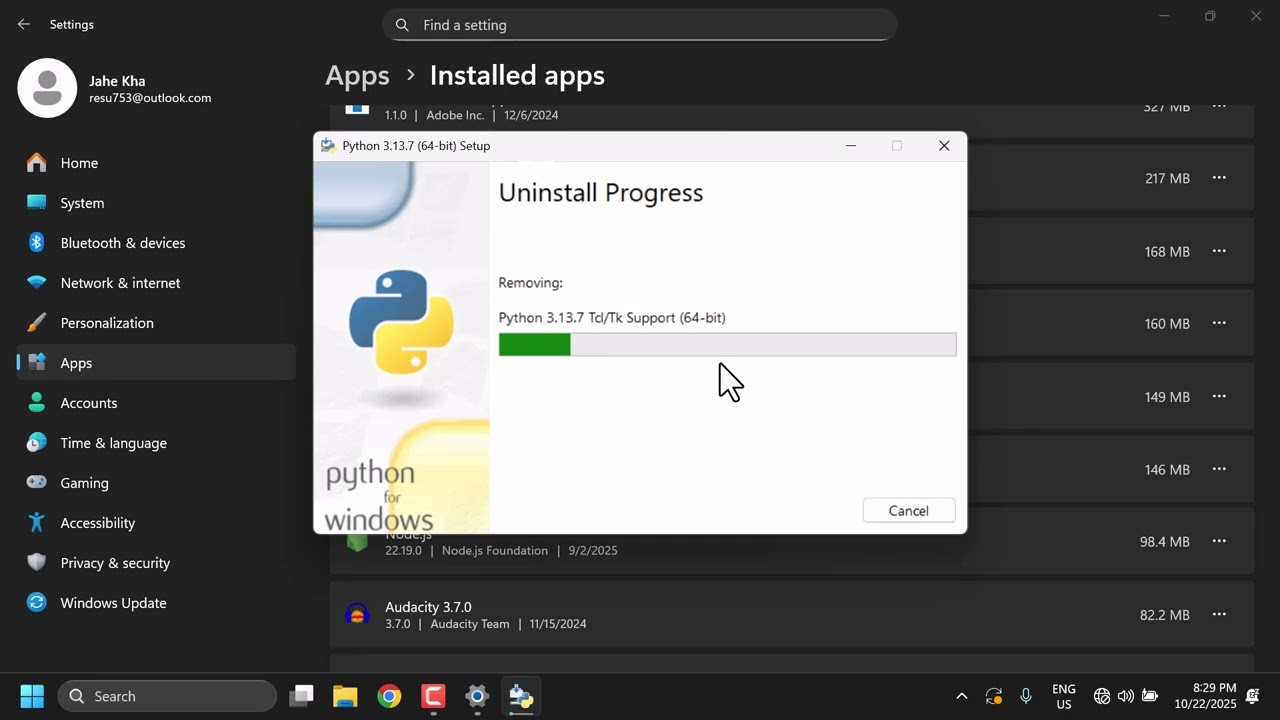The width and height of the screenshot is (1280, 720).
Task: Click the Personalization paintbrush icon
Action: pyautogui.click(x=37, y=322)
